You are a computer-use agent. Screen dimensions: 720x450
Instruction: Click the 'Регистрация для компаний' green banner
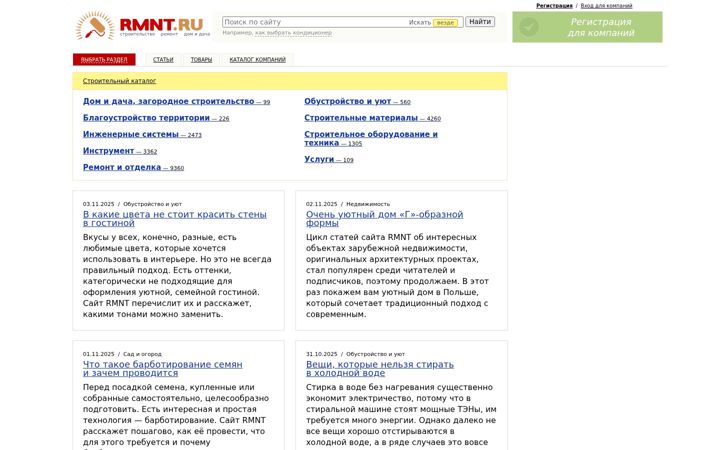(587, 27)
